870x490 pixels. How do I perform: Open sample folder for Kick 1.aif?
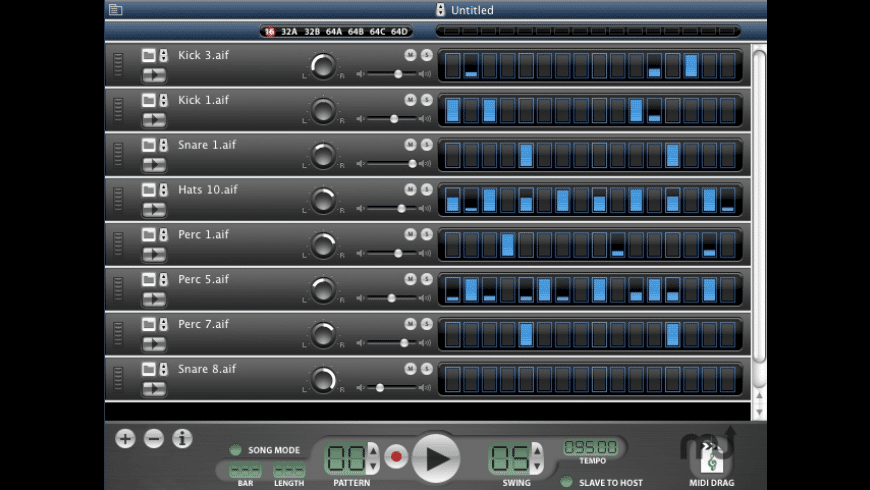pyautogui.click(x=148, y=100)
